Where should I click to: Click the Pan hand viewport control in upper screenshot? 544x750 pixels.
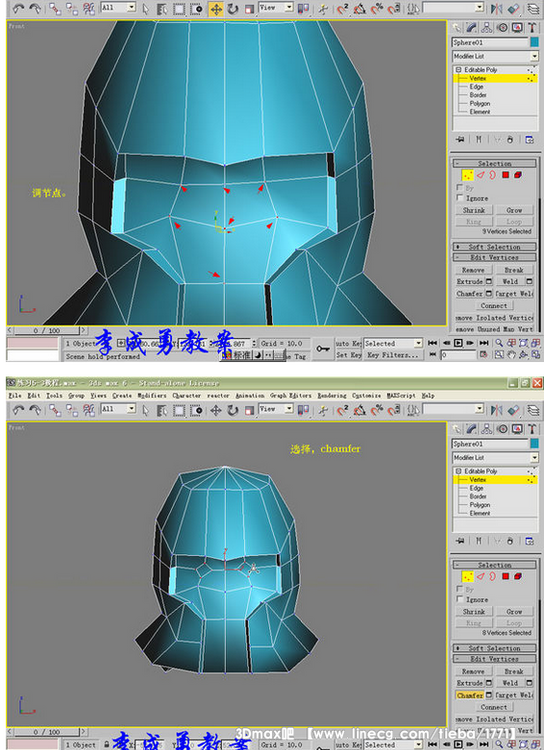pyautogui.click(x=511, y=355)
